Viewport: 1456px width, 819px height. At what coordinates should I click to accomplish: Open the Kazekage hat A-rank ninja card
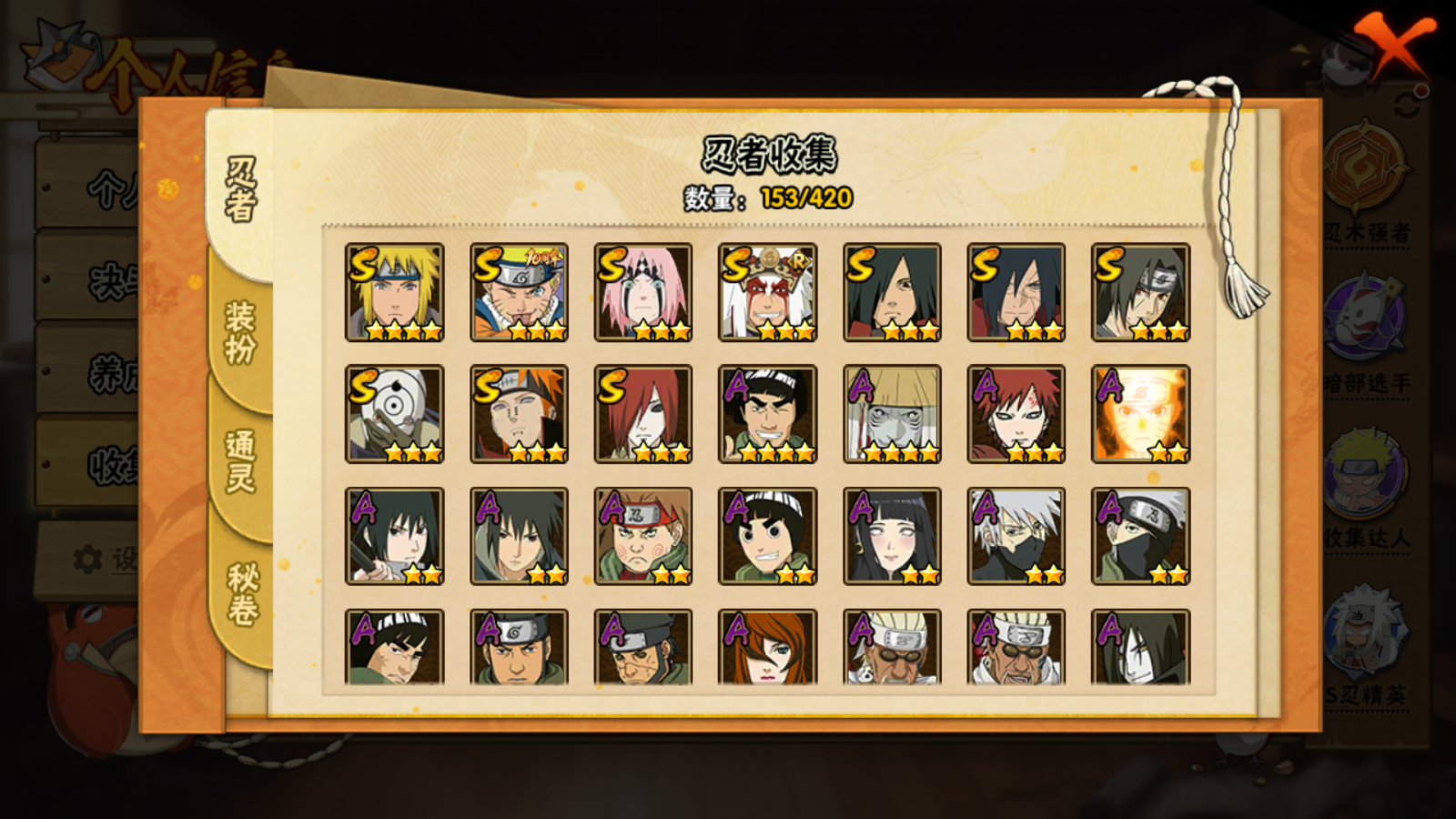[893, 414]
